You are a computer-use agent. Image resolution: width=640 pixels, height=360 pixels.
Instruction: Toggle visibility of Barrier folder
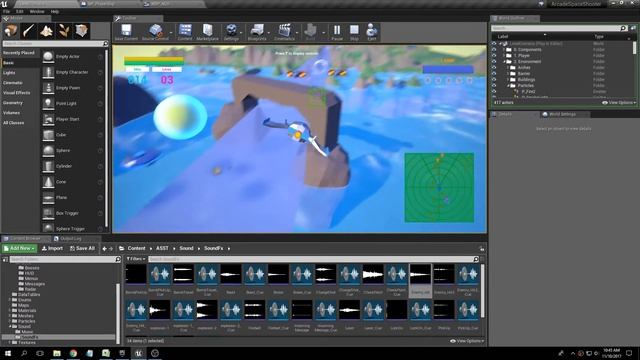pos(494,74)
